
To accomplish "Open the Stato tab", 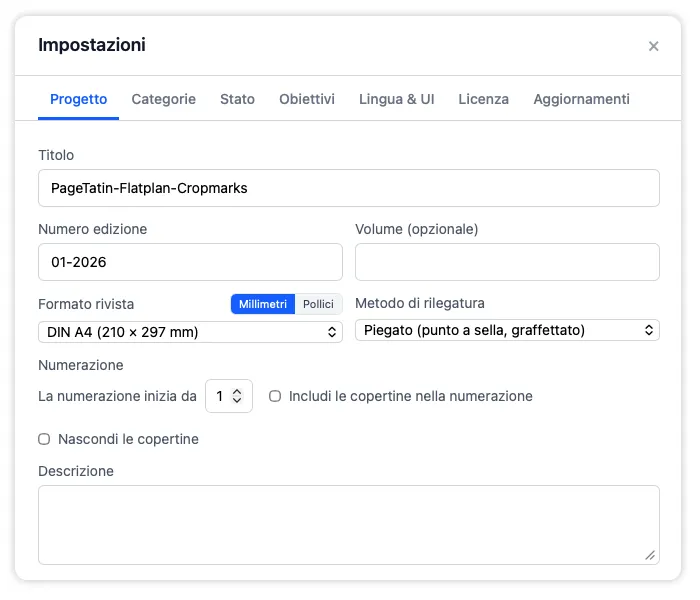I will point(237,99).
